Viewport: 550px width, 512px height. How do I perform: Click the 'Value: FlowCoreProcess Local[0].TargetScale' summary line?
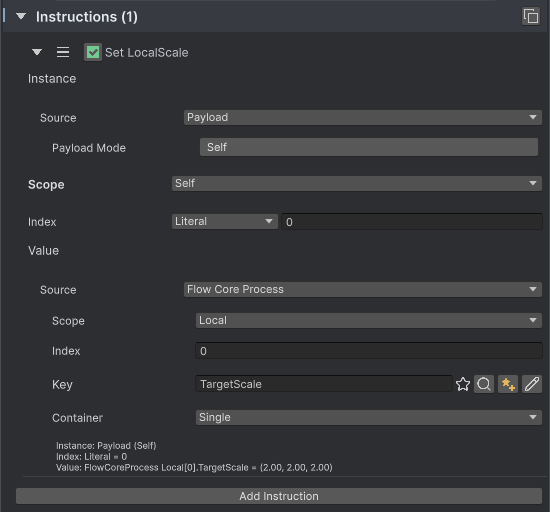(x=194, y=467)
